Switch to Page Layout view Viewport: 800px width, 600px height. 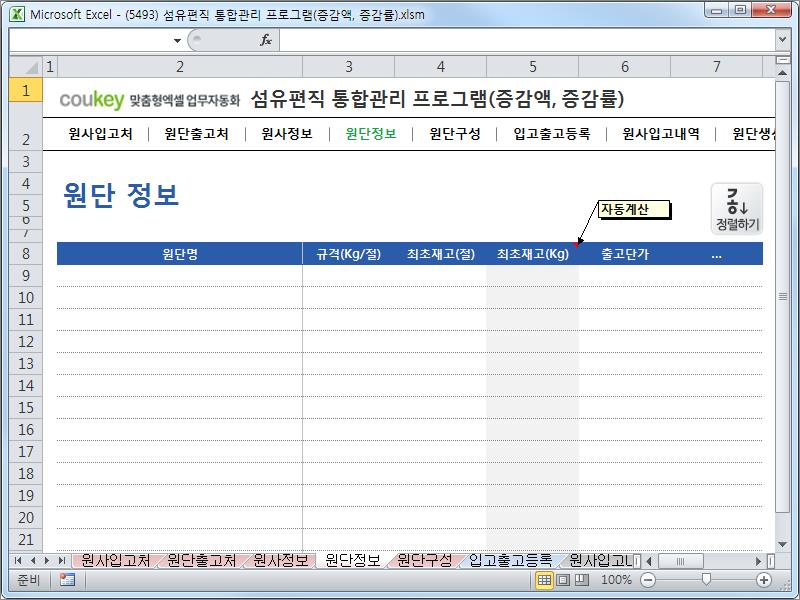click(x=563, y=580)
